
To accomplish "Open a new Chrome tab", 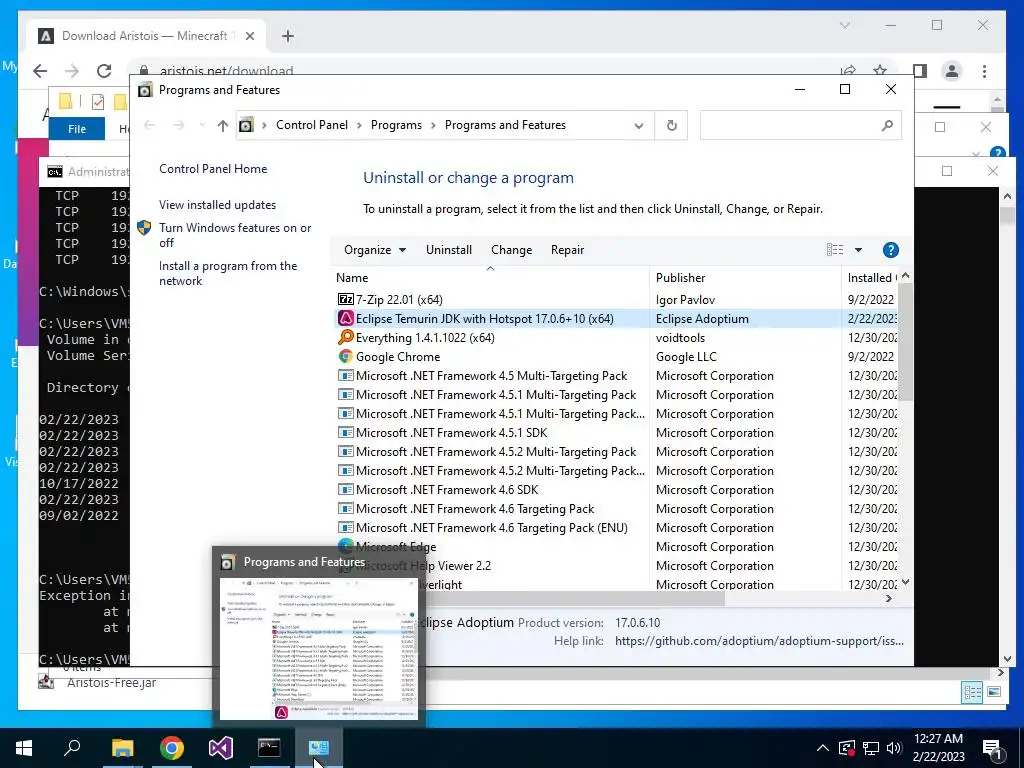I will point(288,36).
